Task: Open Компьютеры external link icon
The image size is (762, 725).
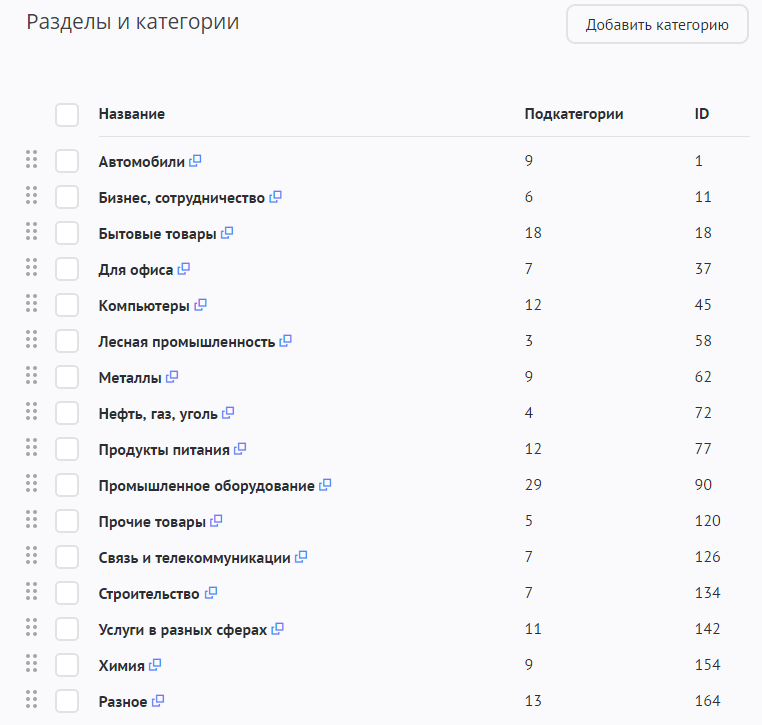Action: click(200, 305)
